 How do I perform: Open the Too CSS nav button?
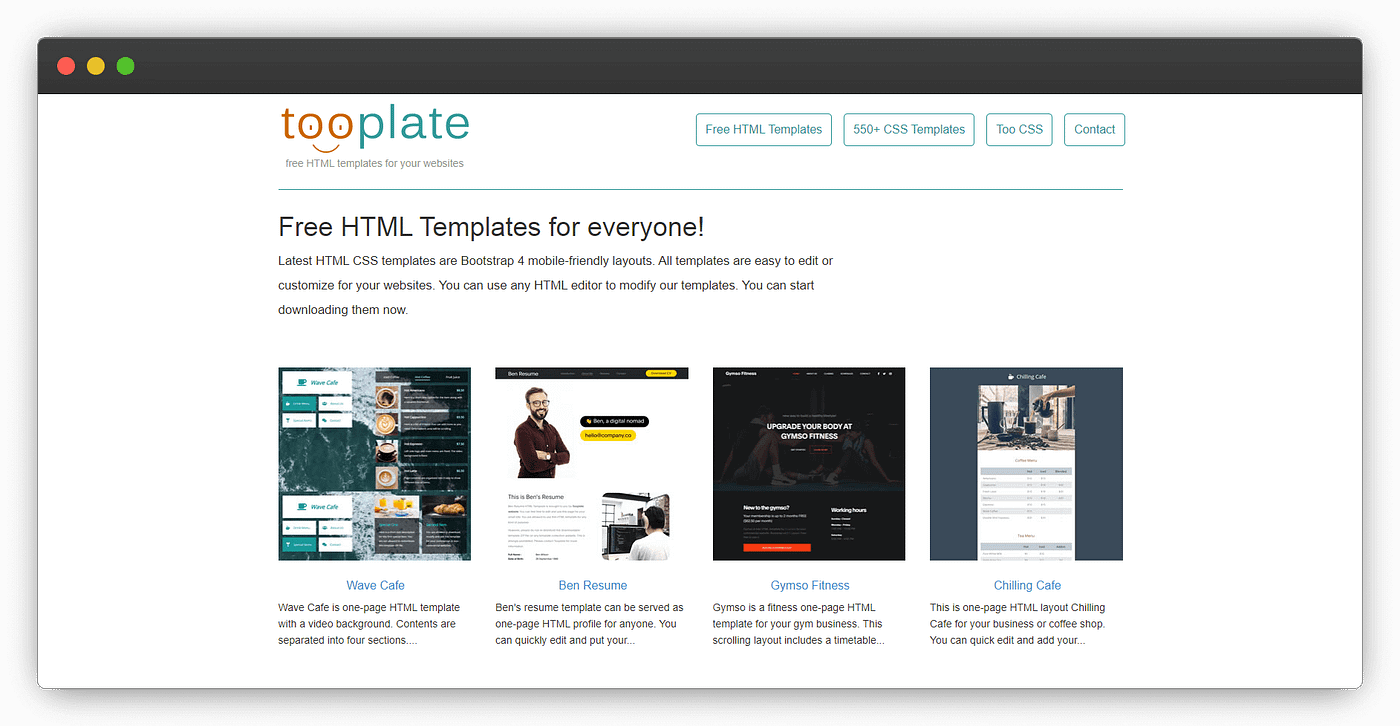pyautogui.click(x=1019, y=129)
